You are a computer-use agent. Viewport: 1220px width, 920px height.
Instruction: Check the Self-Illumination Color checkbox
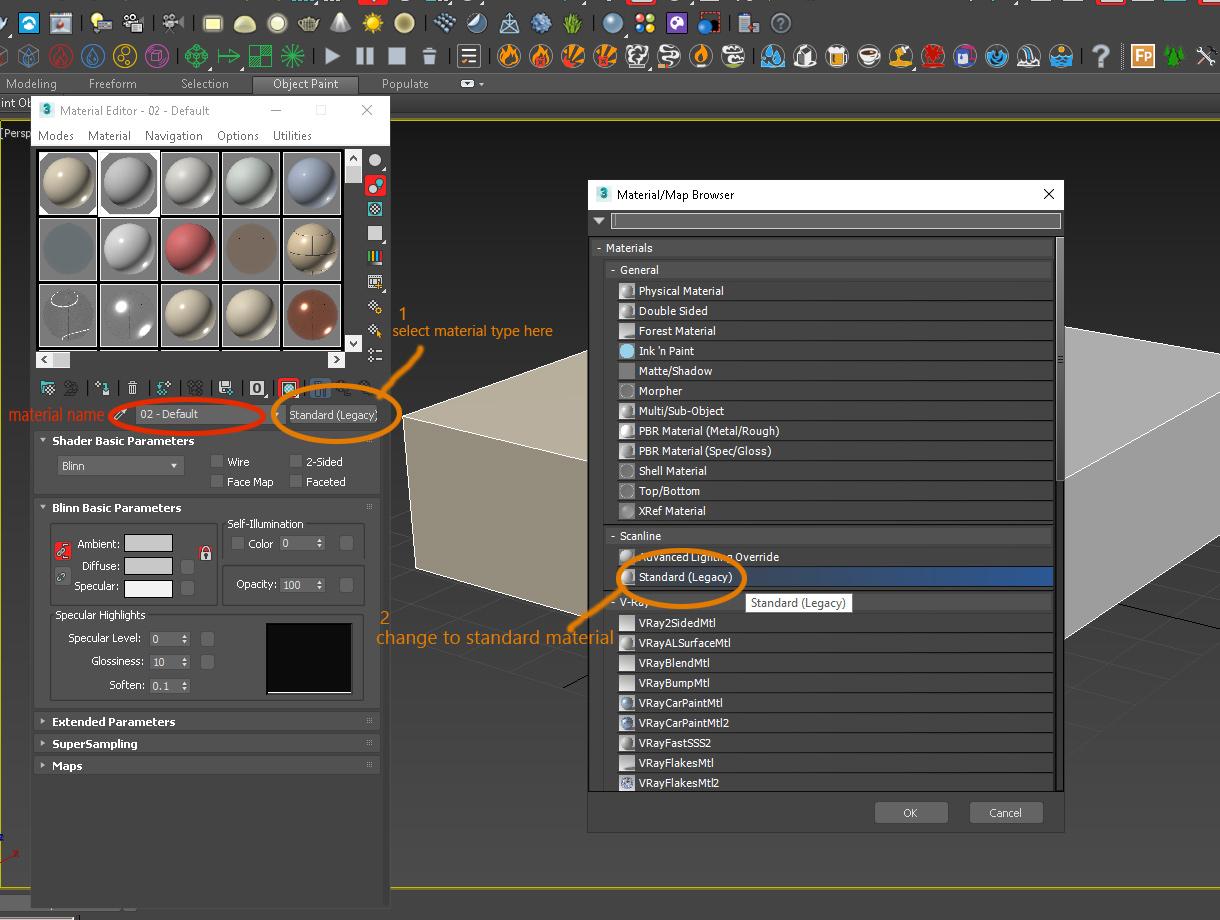(x=238, y=543)
